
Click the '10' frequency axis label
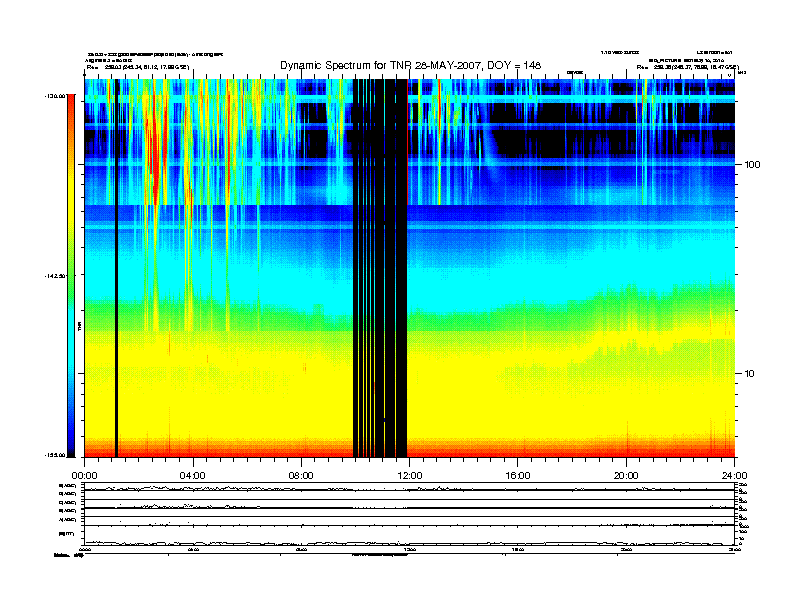click(x=750, y=374)
